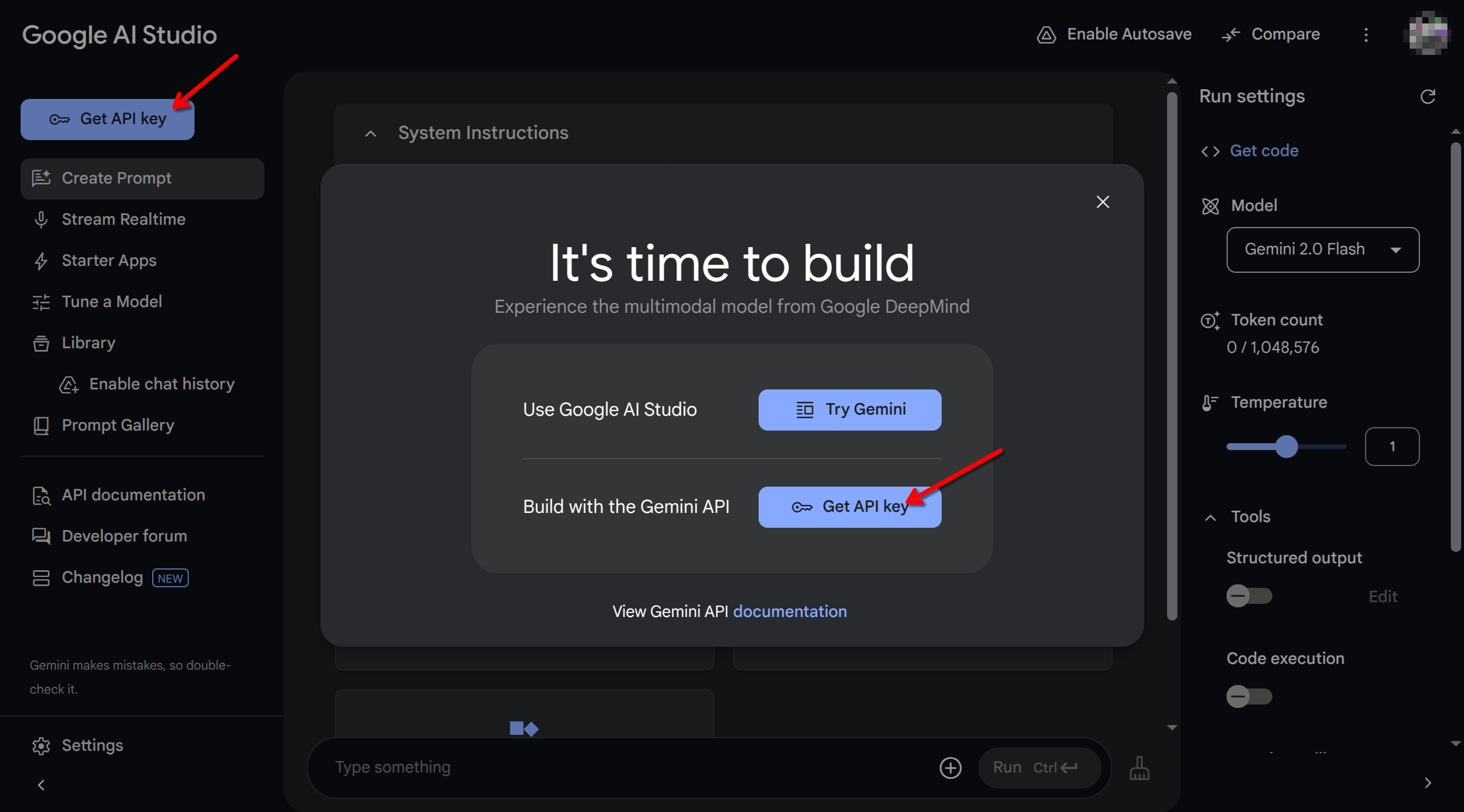Collapse the System Instructions section
This screenshot has width=1464, height=812.
[x=371, y=133]
